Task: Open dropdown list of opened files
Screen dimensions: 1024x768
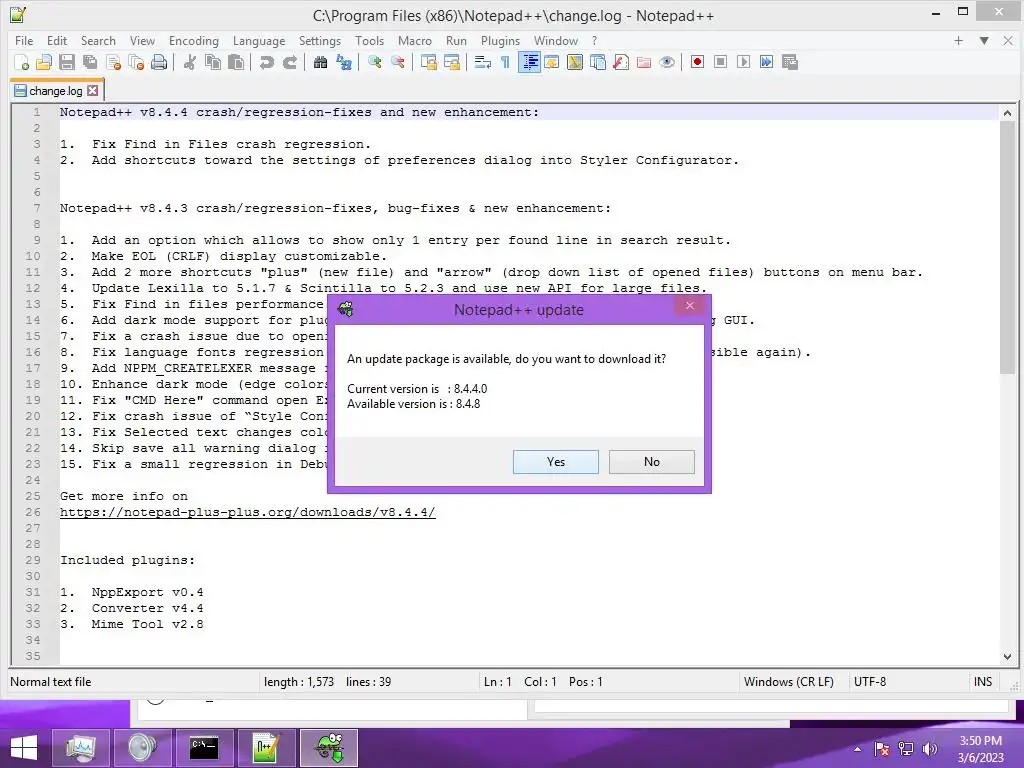Action: tap(984, 40)
